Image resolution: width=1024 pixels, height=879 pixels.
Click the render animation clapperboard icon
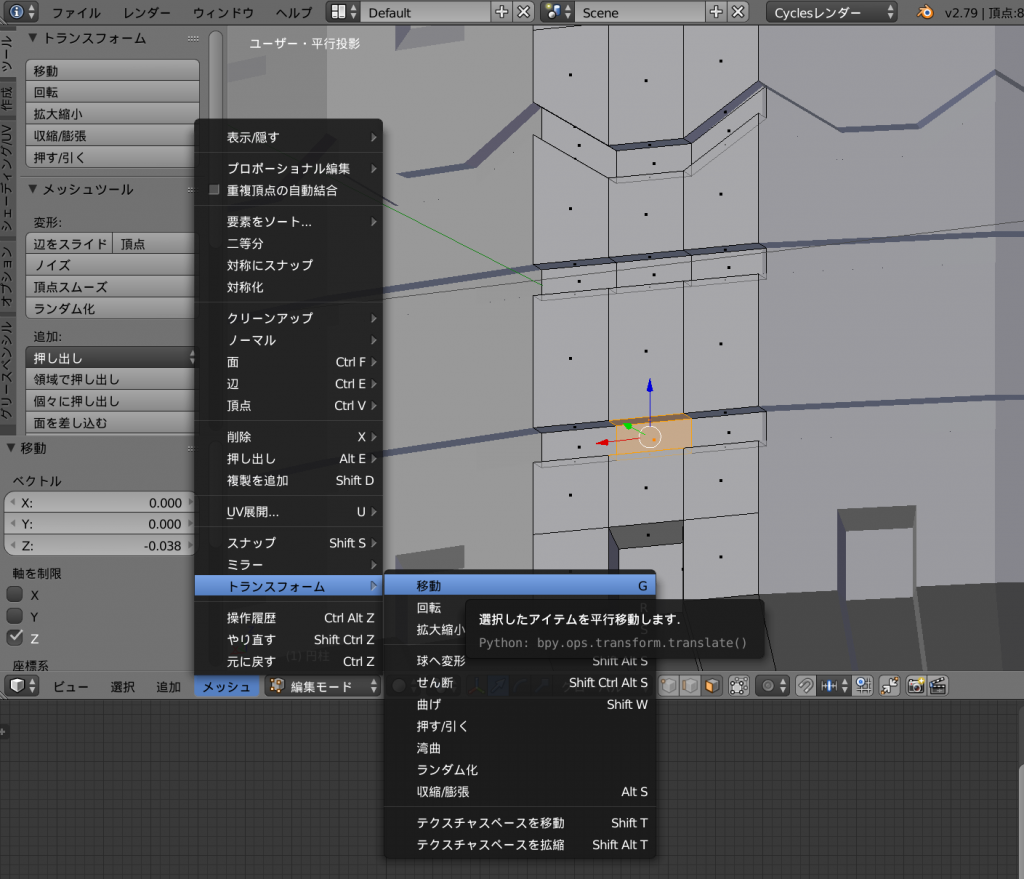938,686
